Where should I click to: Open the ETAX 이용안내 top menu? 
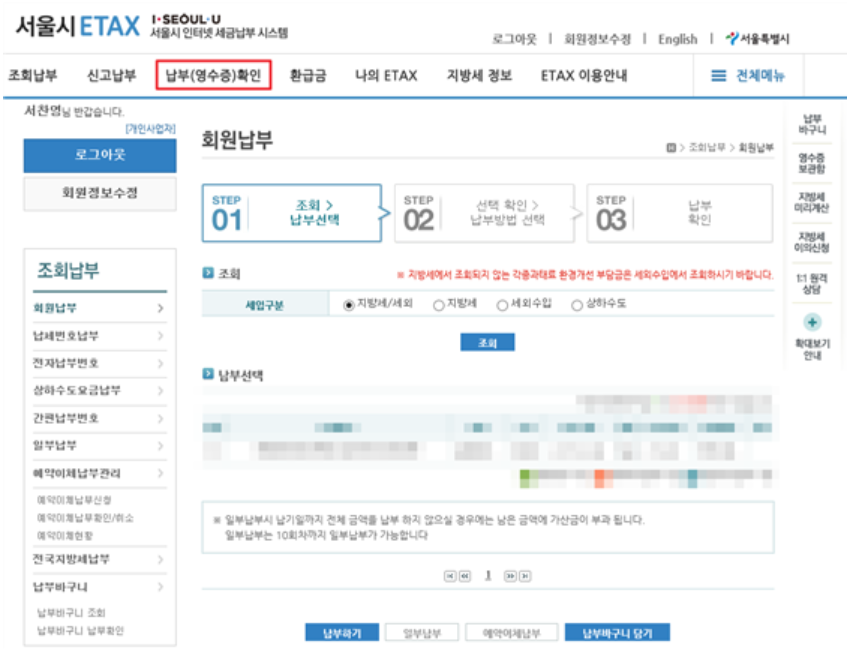coord(584,75)
